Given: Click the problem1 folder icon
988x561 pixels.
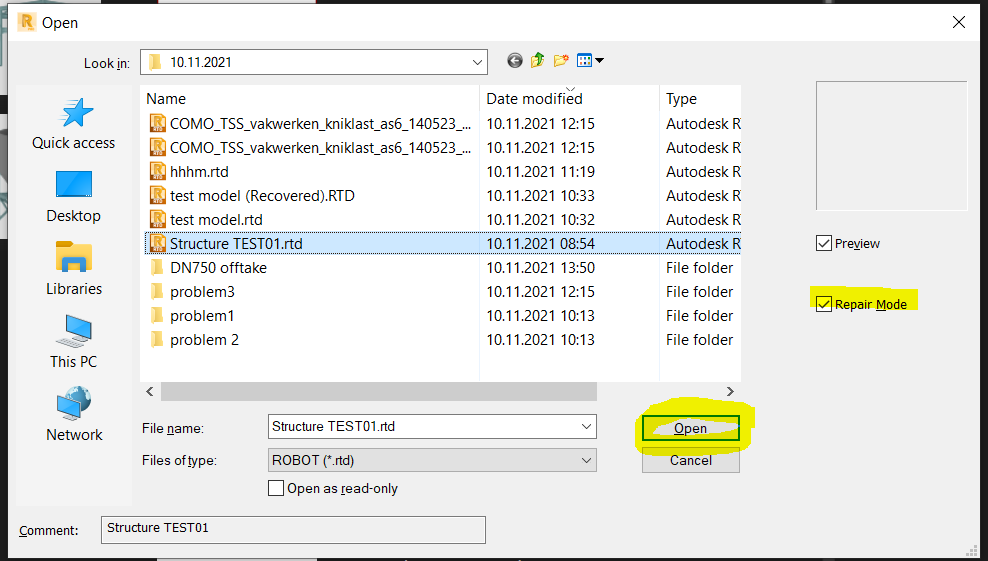Looking at the screenshot, I should 158,315.
